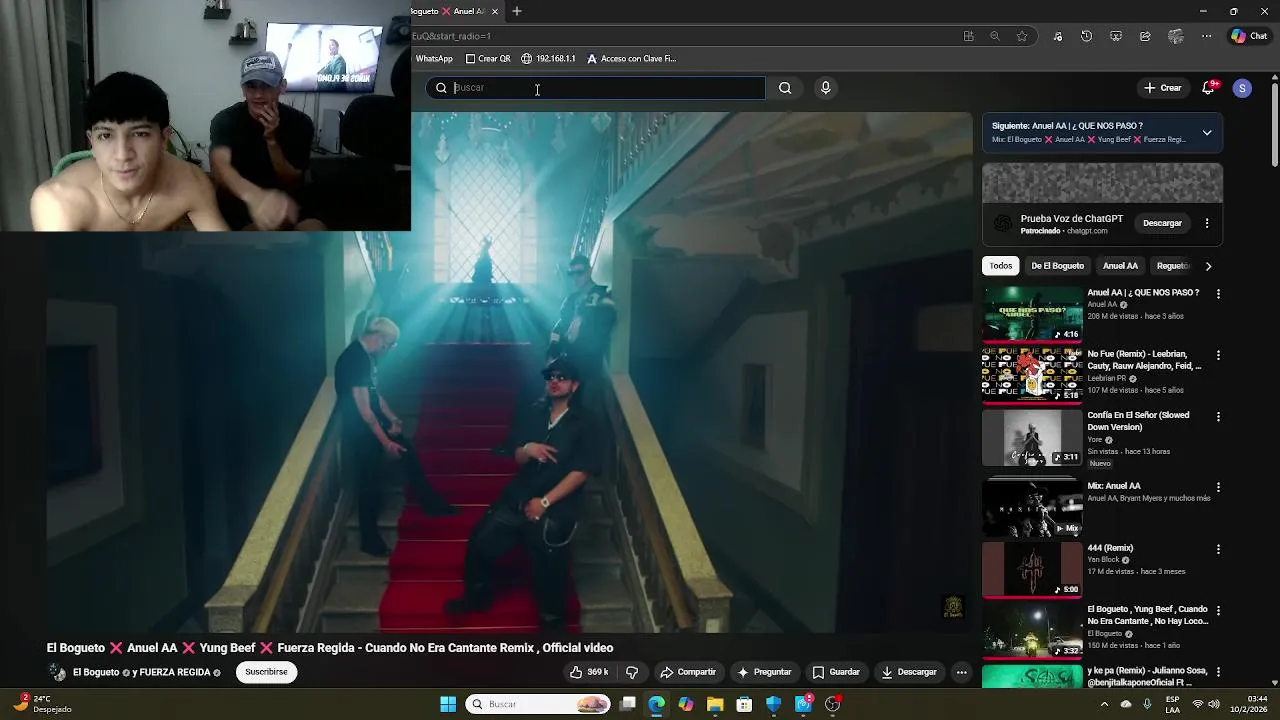The image size is (1280, 720).
Task: Show more filter chips with right arrow
Action: click(x=1208, y=266)
